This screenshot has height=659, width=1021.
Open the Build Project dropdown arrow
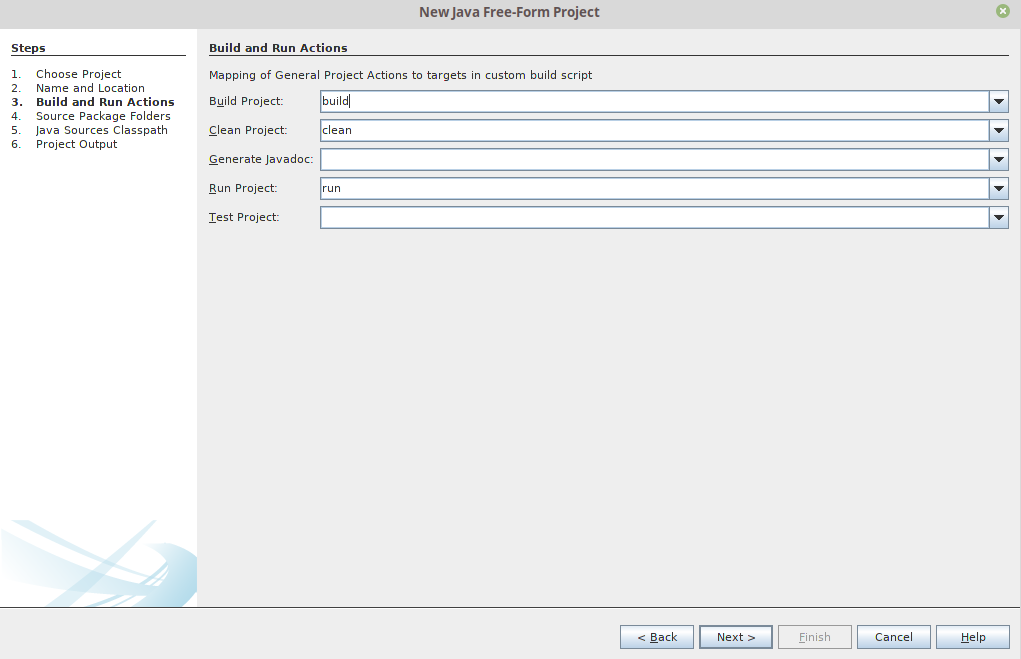[x=998, y=102]
